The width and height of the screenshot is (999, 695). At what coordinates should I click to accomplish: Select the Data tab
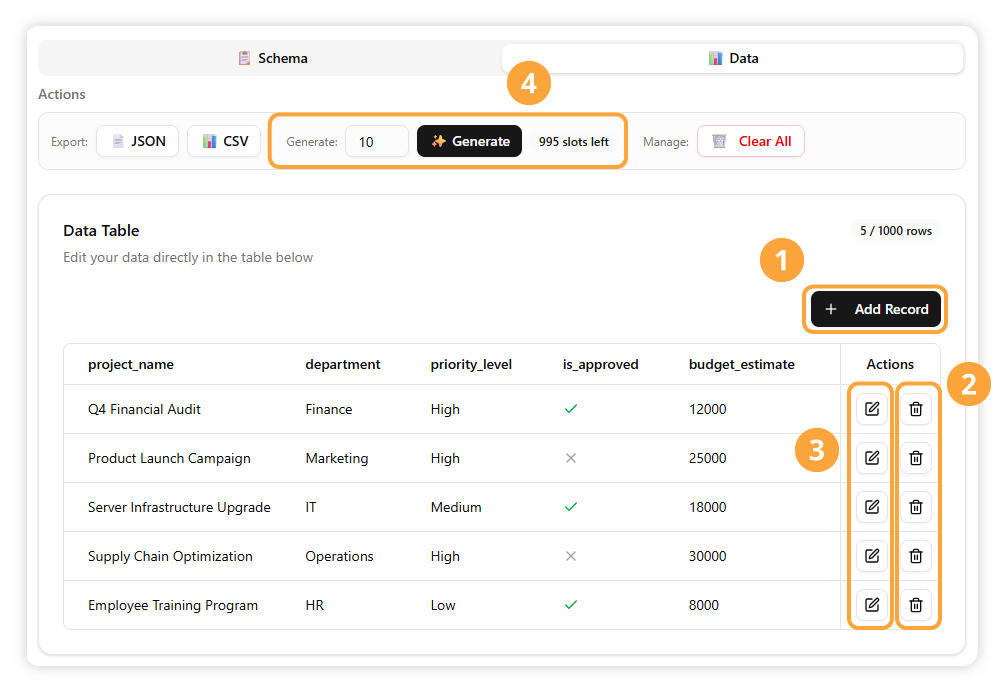(x=732, y=58)
